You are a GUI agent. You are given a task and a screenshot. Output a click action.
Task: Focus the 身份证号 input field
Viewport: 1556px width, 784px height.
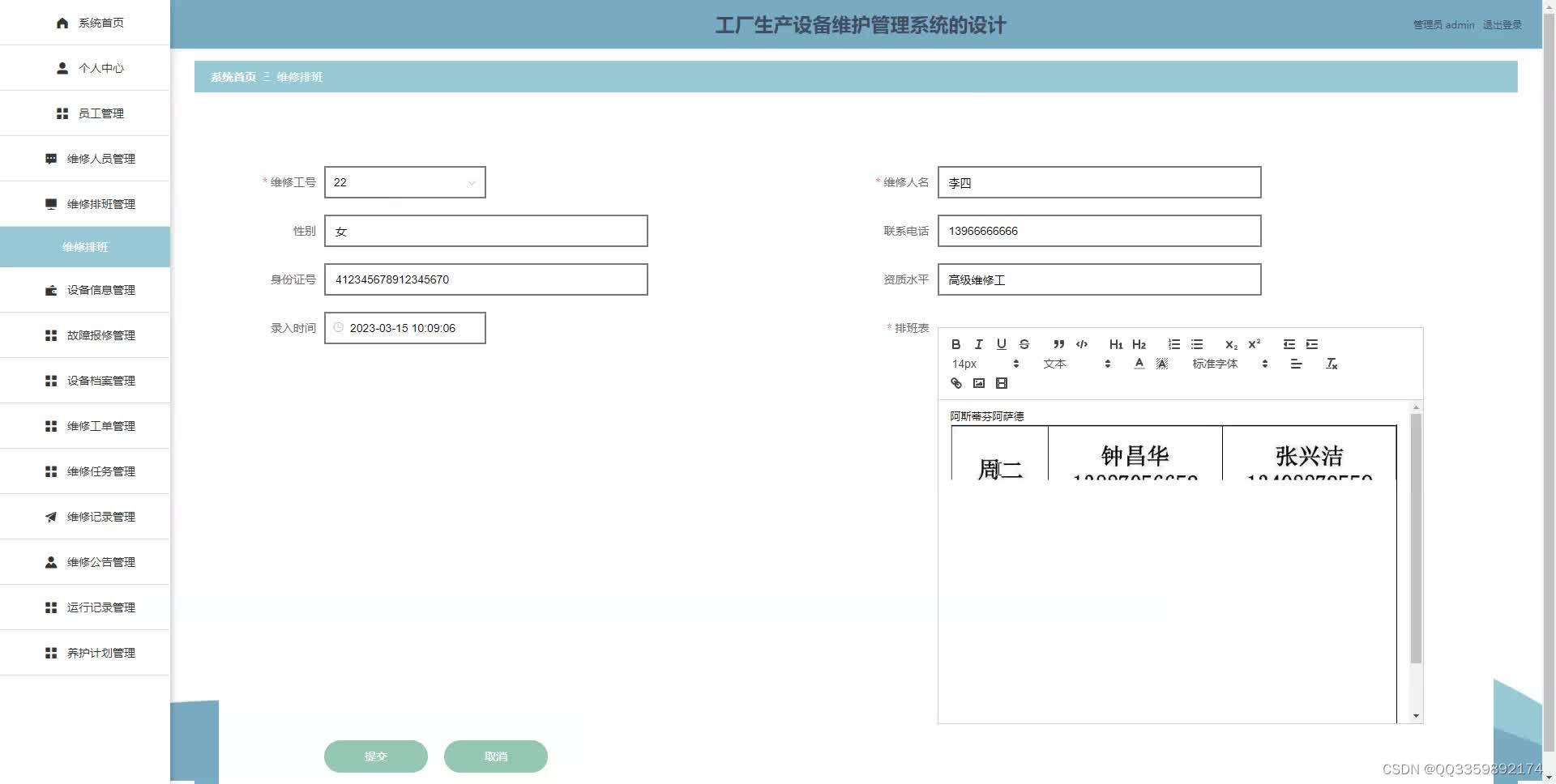tap(485, 279)
